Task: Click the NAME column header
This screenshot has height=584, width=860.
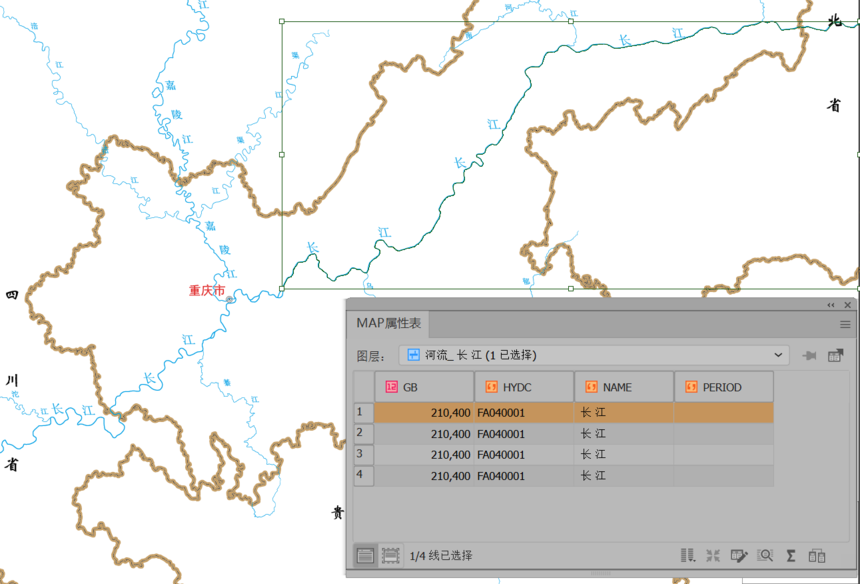Action: [x=624, y=387]
